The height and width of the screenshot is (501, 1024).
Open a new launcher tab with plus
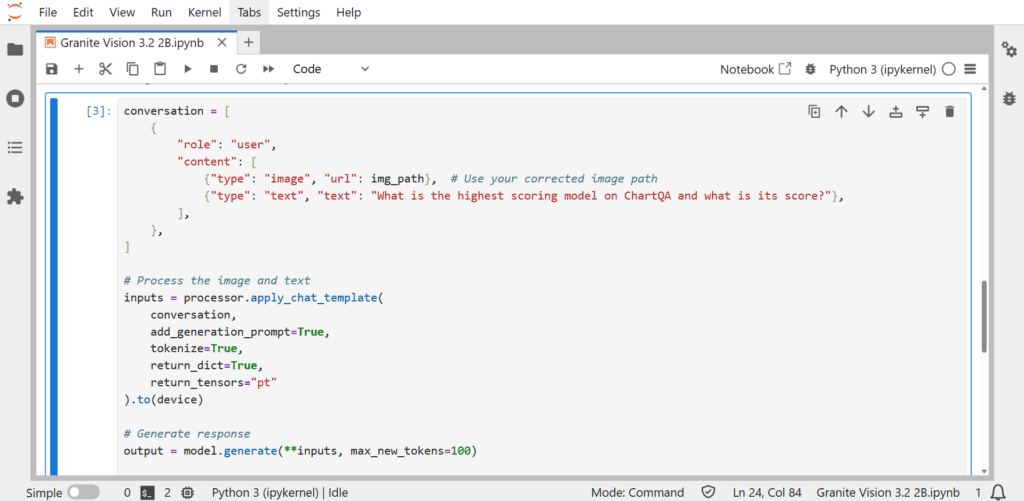point(248,42)
